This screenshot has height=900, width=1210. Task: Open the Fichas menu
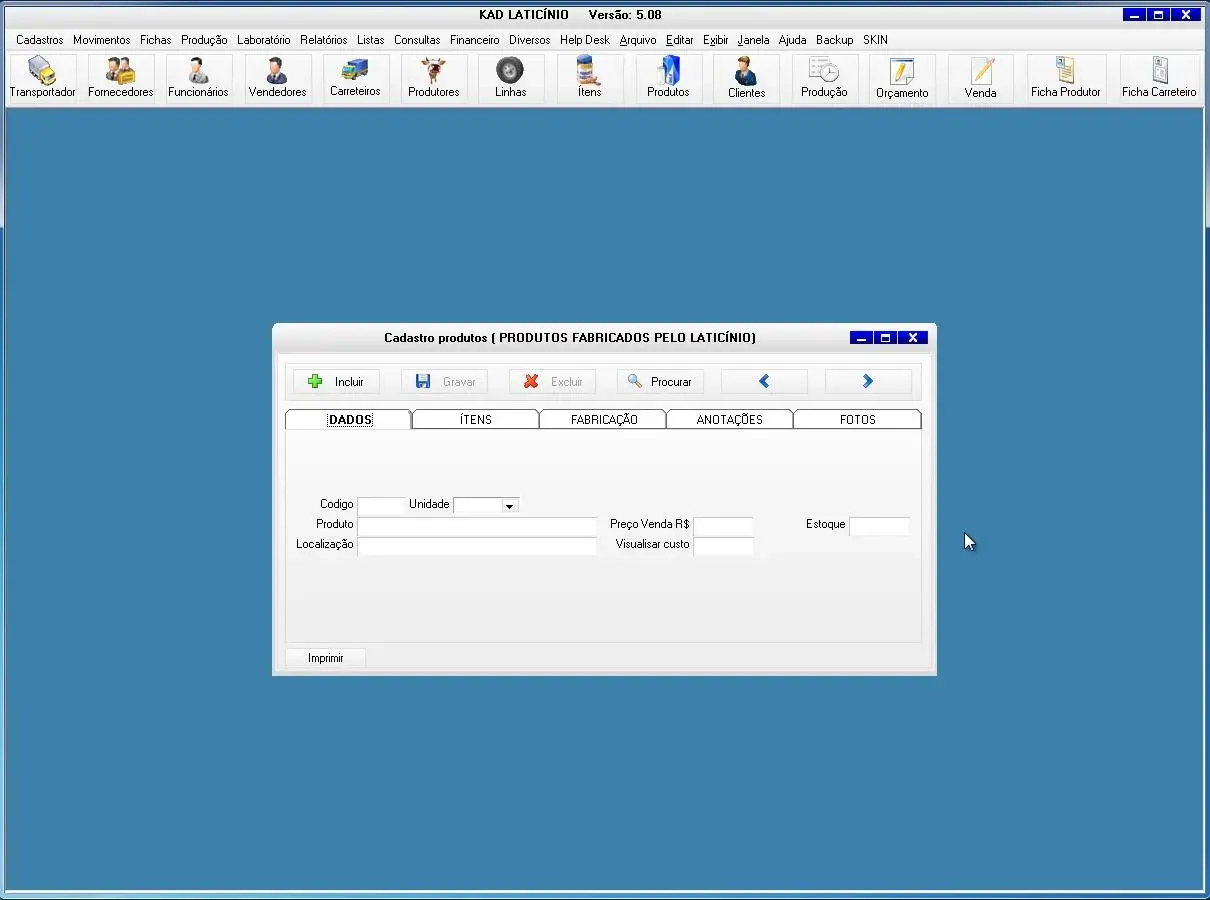(x=156, y=40)
